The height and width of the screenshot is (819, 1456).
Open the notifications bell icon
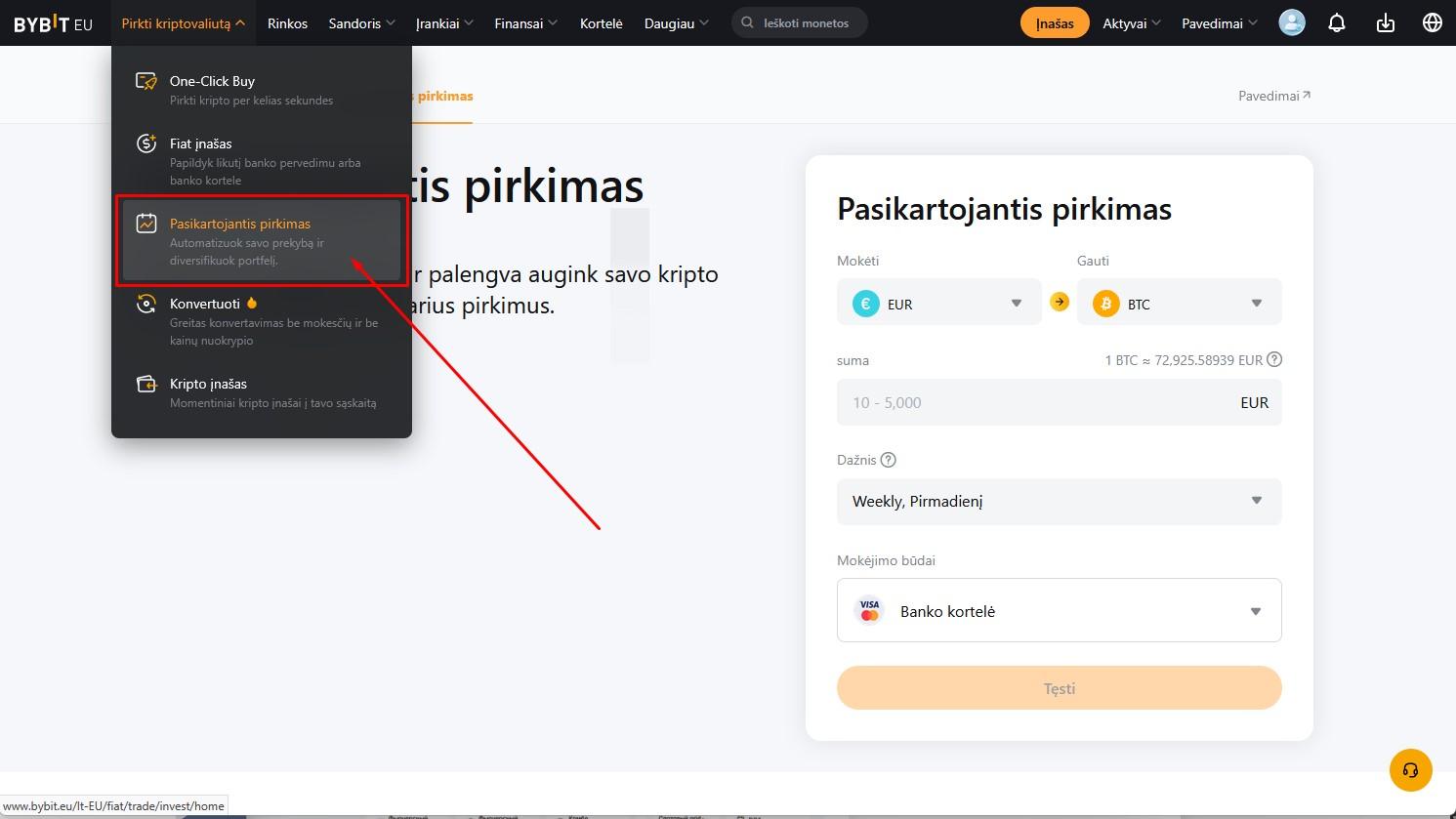coord(1337,22)
